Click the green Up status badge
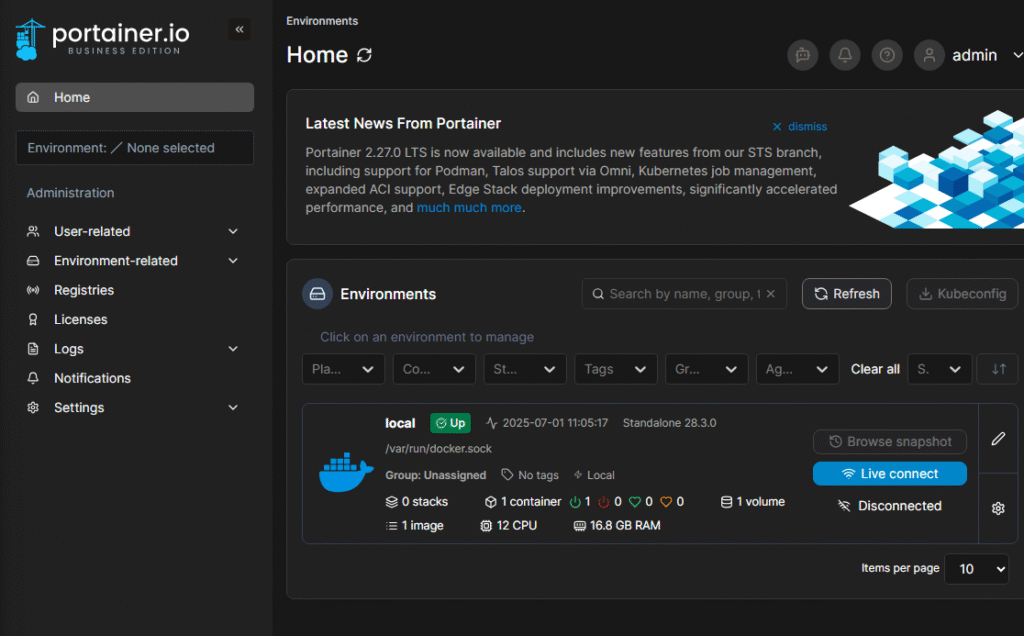Image resolution: width=1024 pixels, height=636 pixels. (450, 423)
